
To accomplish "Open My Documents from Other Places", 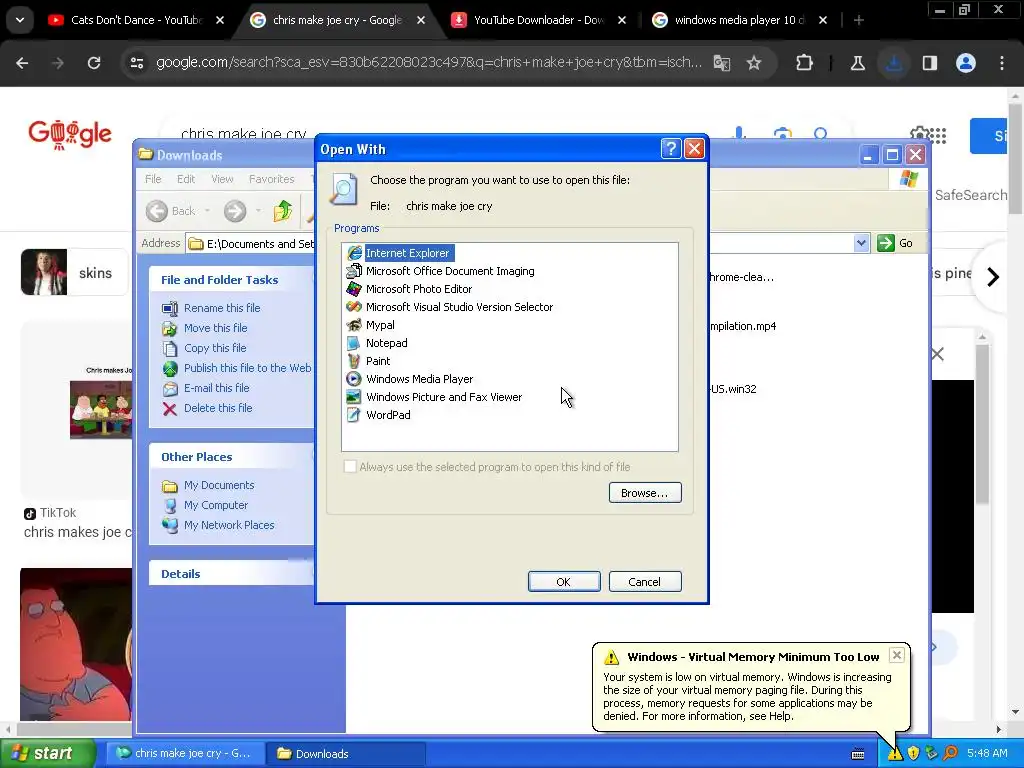I will (219, 485).
